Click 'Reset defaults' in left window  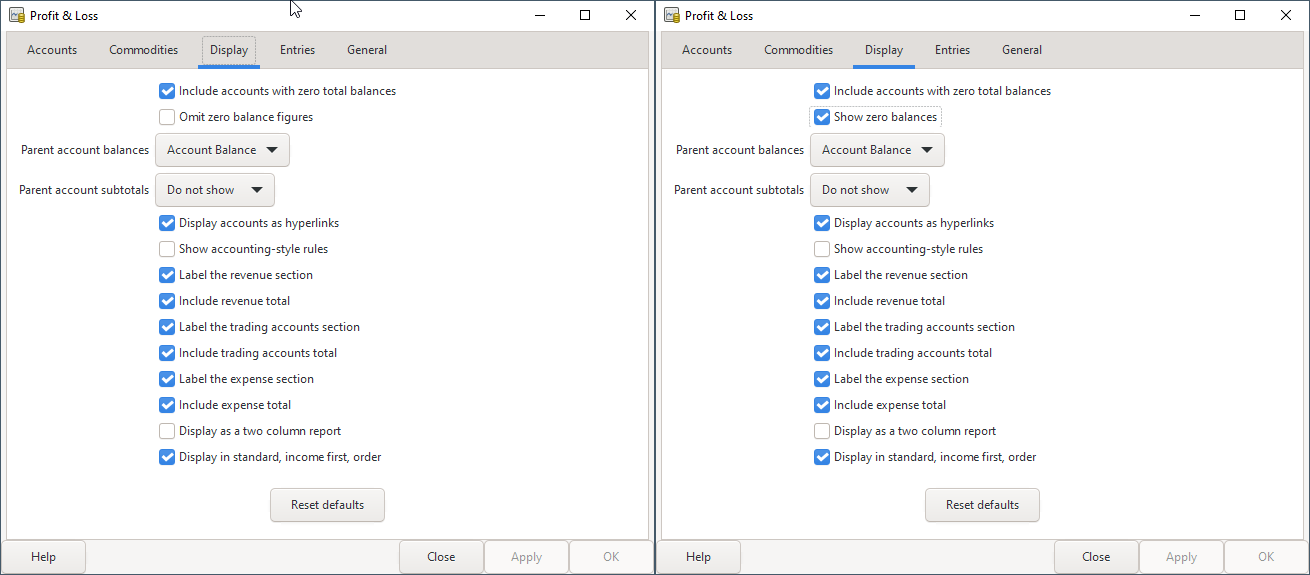click(x=327, y=505)
